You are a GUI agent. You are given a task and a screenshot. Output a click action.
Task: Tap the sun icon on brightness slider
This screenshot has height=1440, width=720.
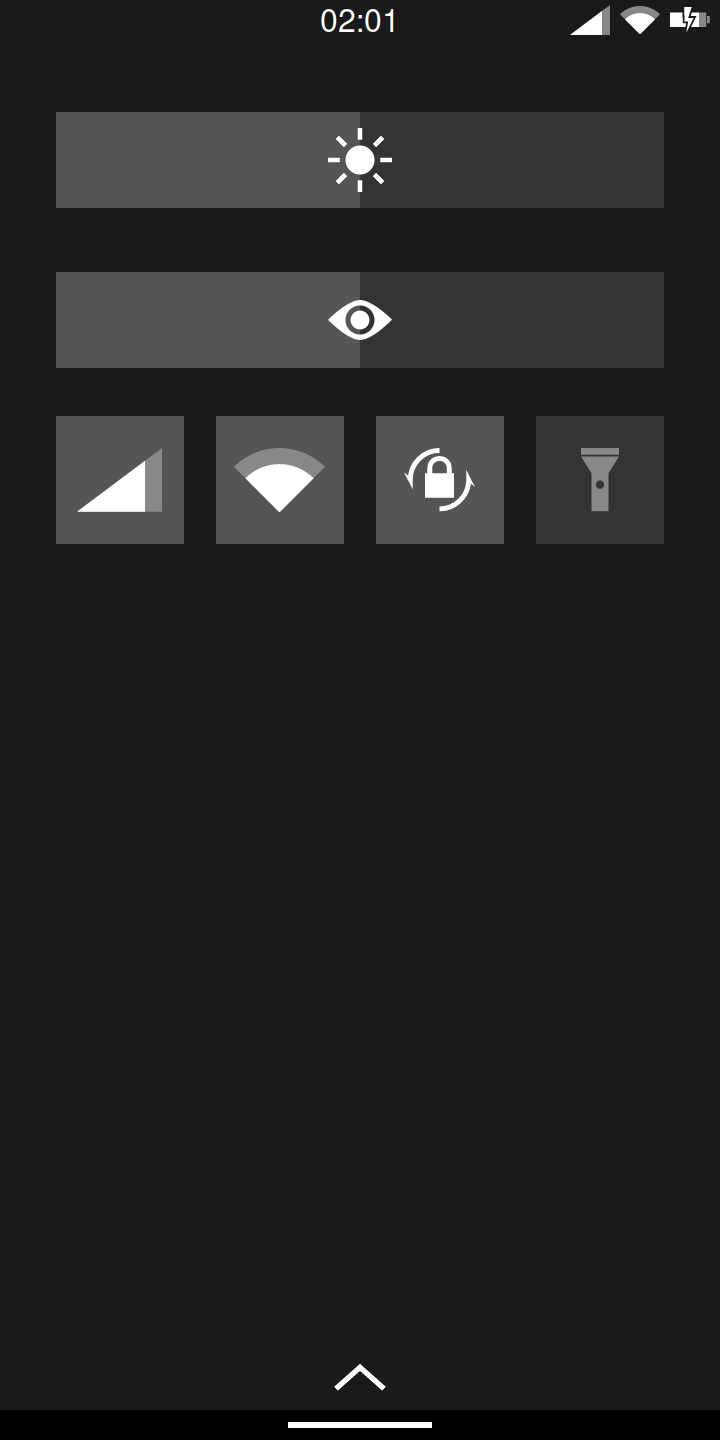point(360,160)
